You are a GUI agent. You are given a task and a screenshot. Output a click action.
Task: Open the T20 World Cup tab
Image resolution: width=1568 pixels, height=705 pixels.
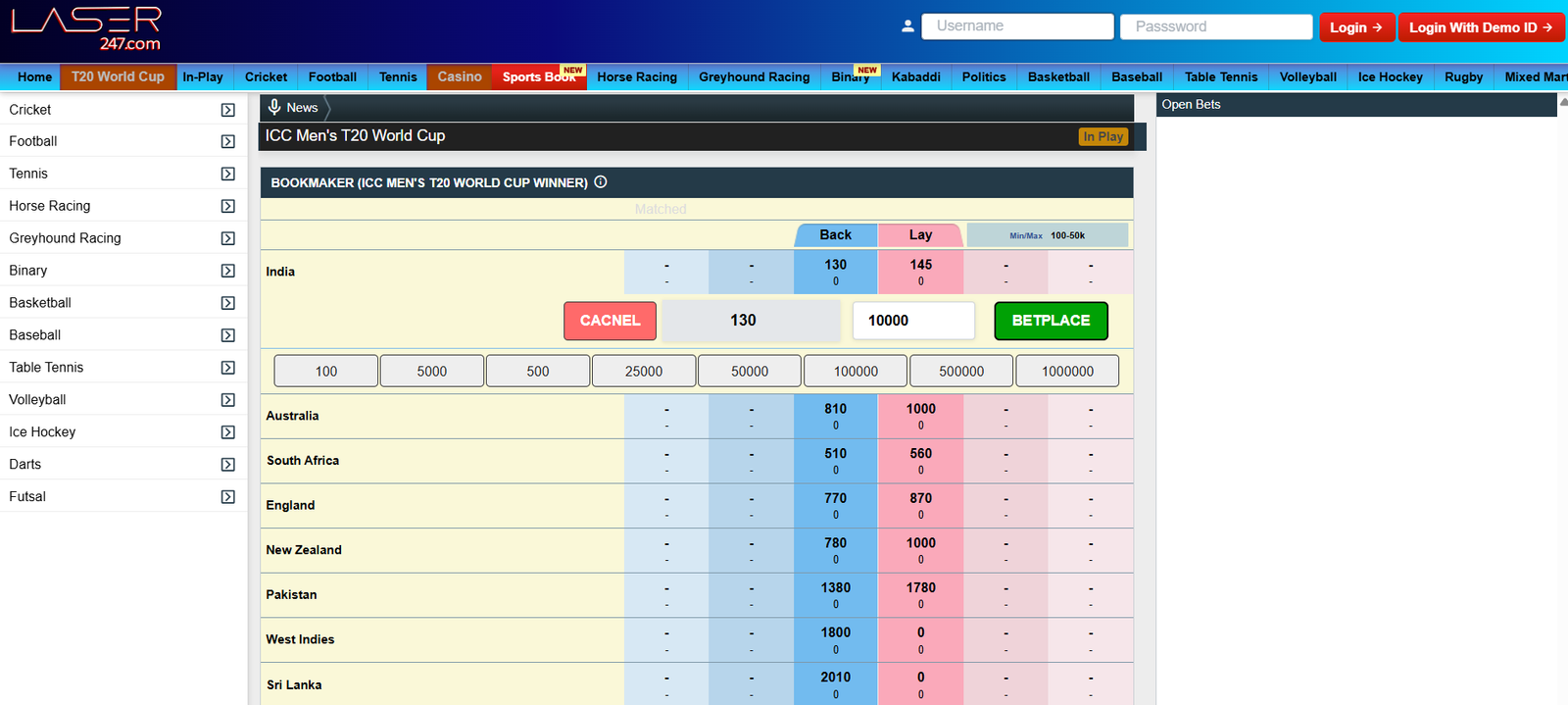point(118,76)
